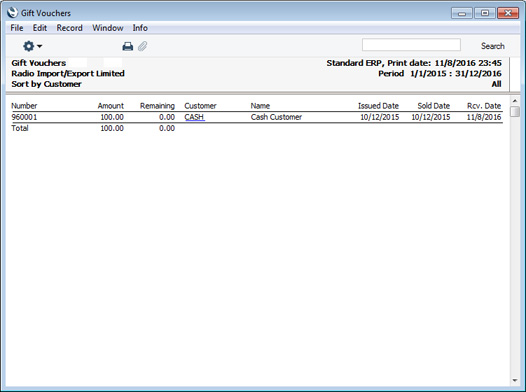
Task: Click the Name column header
Action: click(x=260, y=106)
